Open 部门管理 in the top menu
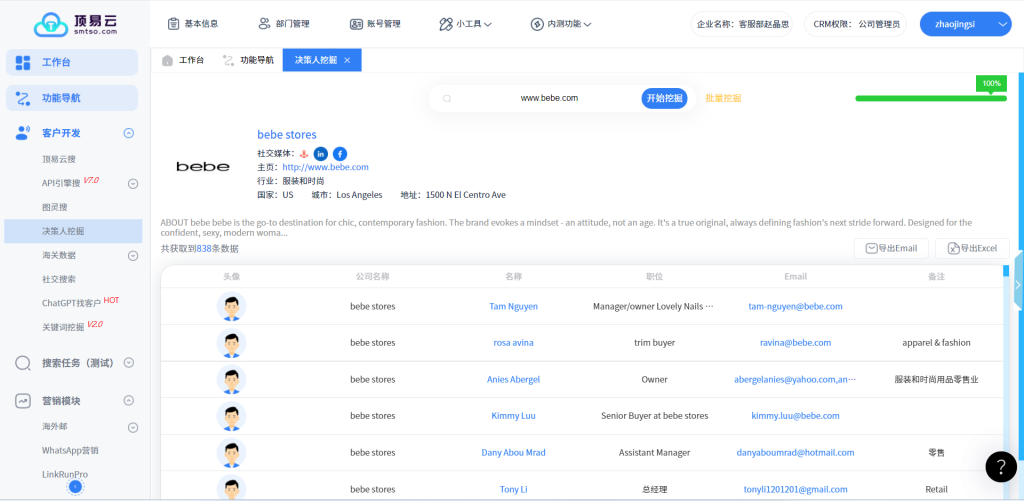 pos(284,24)
